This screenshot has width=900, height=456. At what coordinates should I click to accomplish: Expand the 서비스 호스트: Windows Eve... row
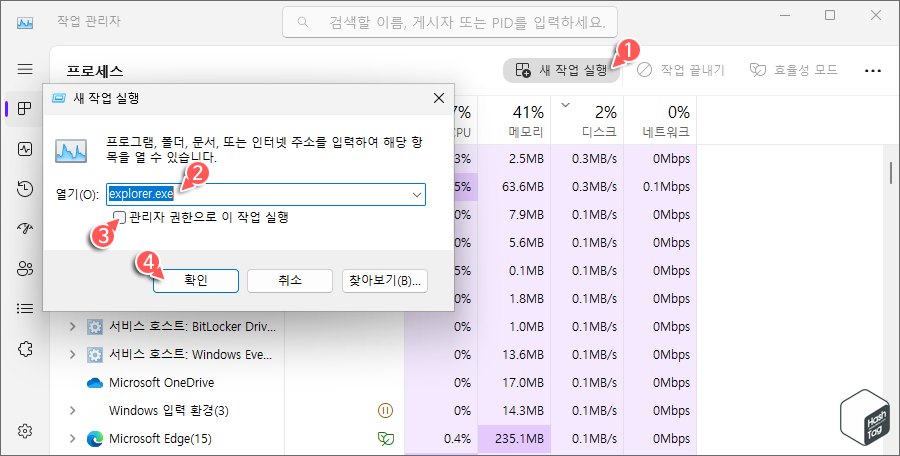72,354
